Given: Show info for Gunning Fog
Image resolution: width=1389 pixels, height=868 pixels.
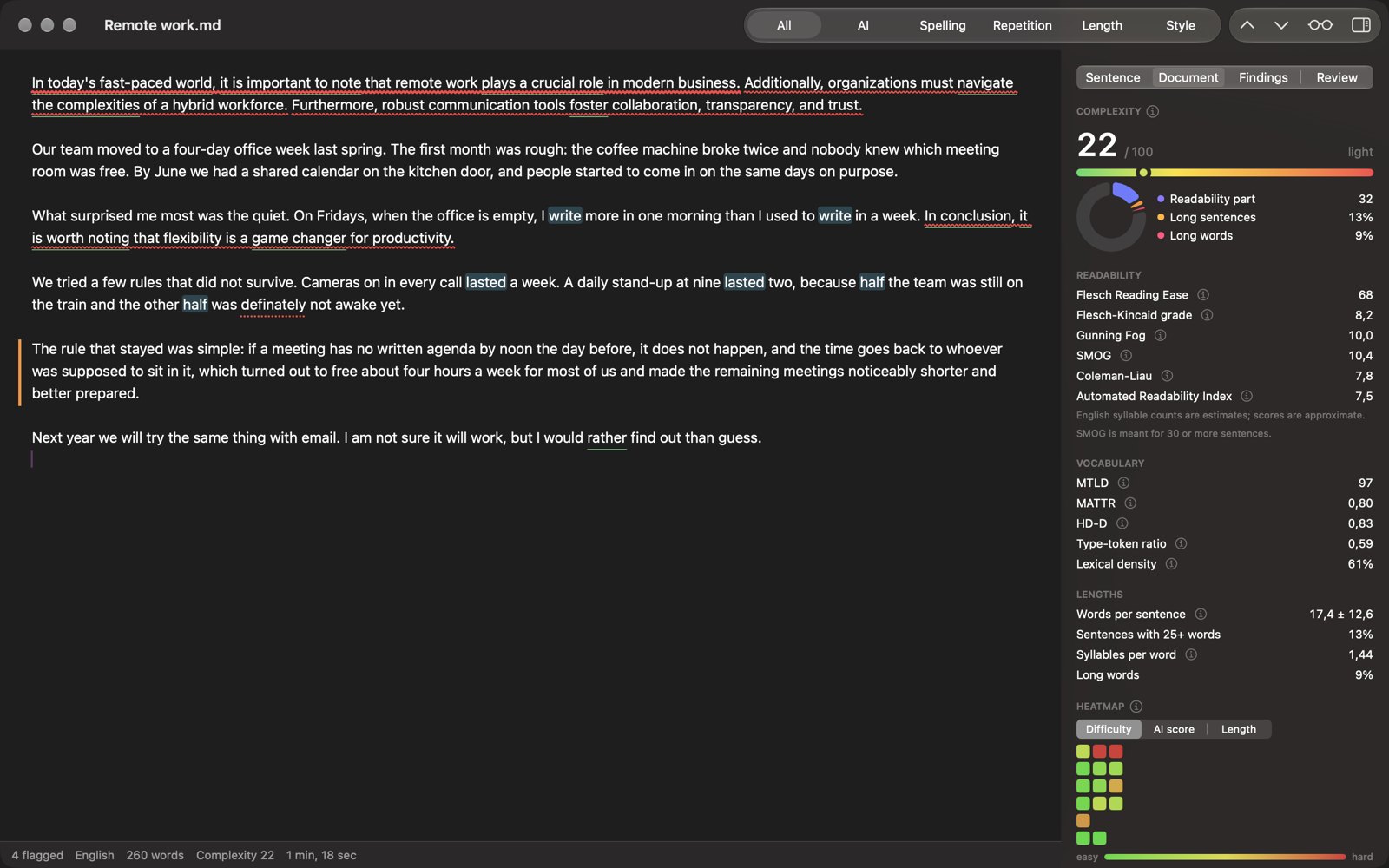Looking at the screenshot, I should click(1161, 335).
